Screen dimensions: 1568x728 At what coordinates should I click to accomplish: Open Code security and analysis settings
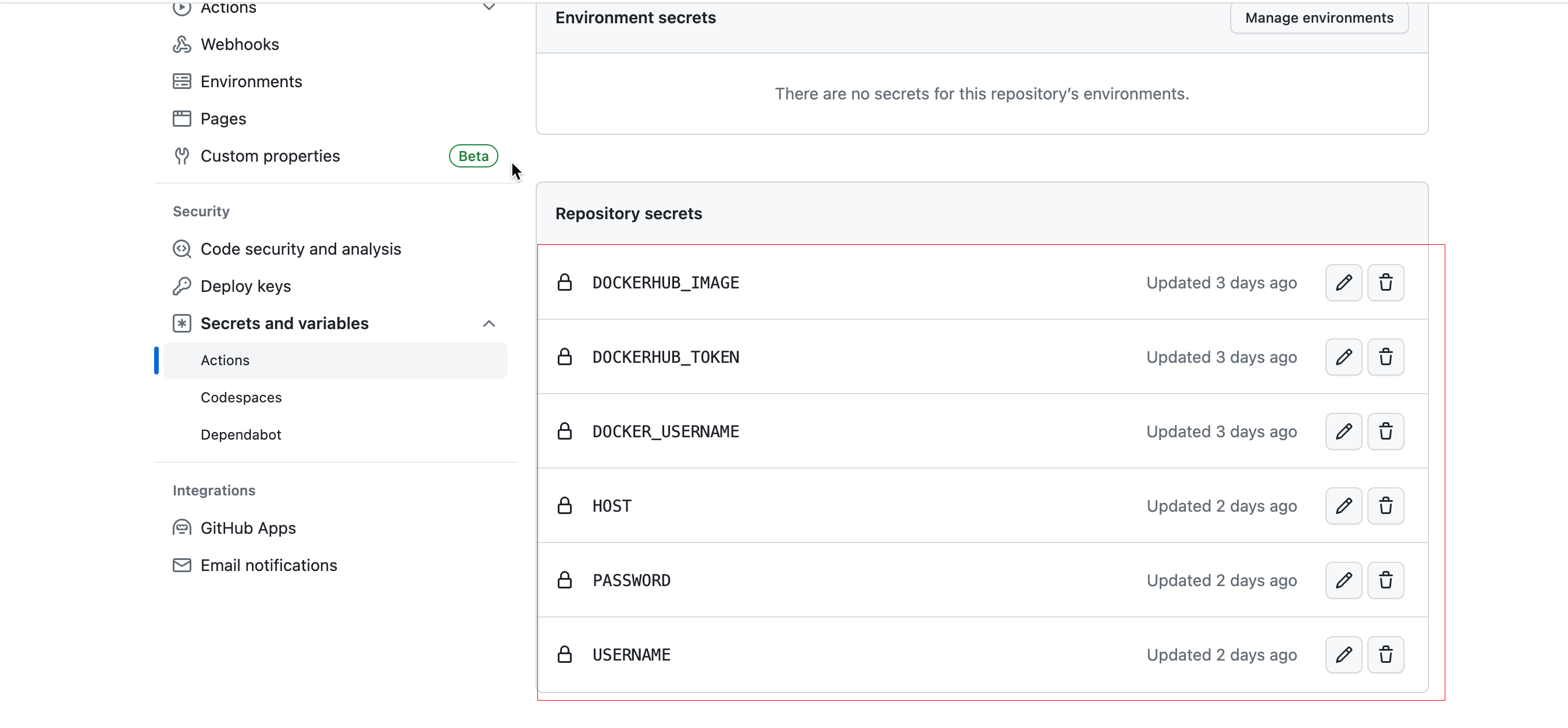click(300, 249)
